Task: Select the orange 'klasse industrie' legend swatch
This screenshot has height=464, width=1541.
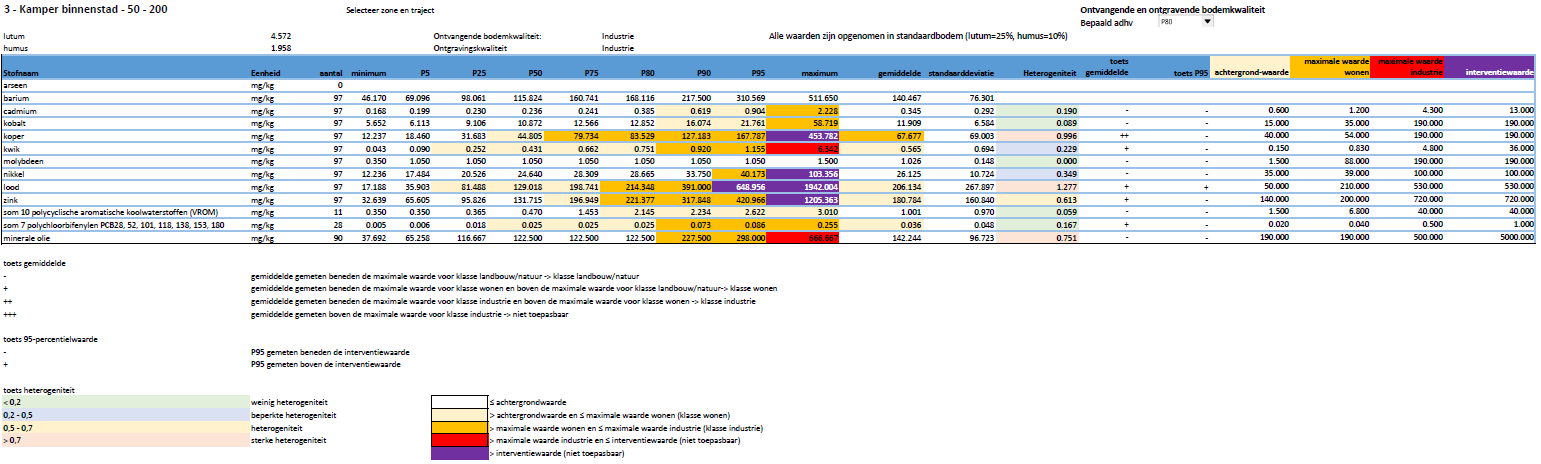Action: (457, 427)
